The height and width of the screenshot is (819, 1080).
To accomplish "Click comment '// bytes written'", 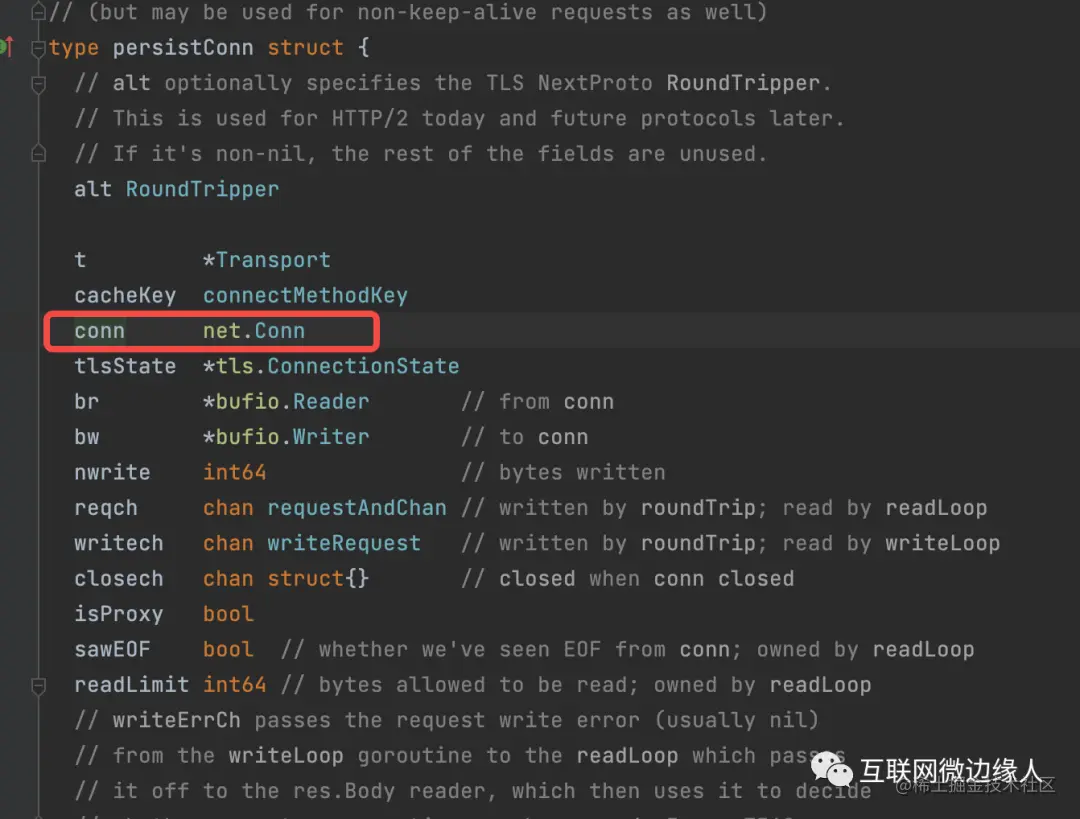I will tap(563, 473).
